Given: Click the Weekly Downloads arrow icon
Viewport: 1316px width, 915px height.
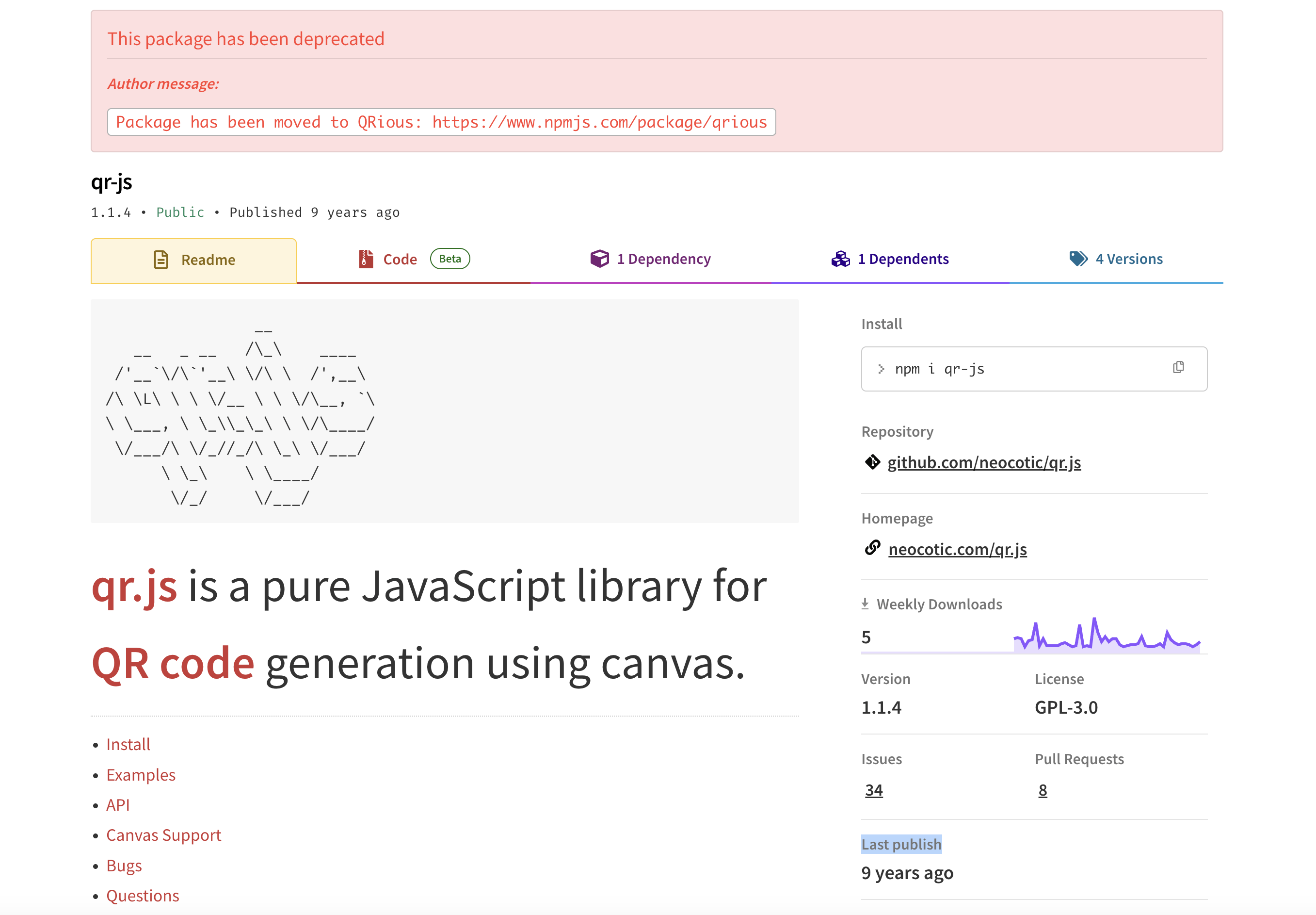Looking at the screenshot, I should click(865, 604).
